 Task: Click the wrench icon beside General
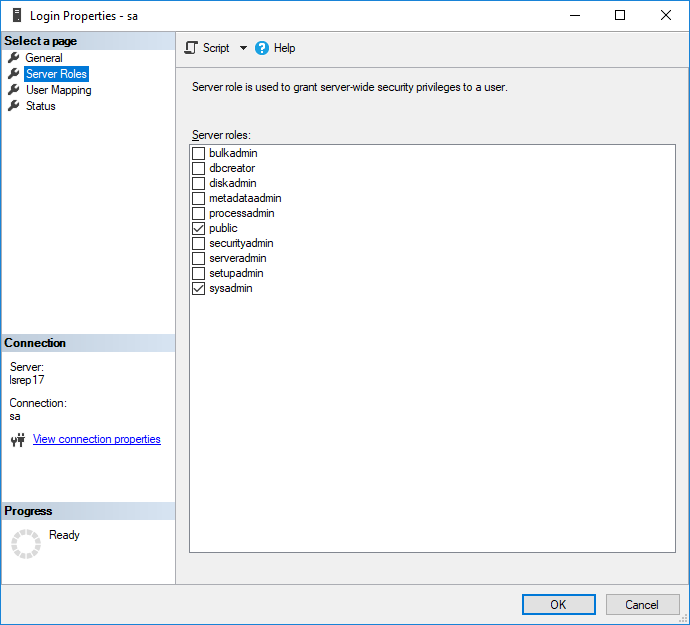click(x=14, y=58)
